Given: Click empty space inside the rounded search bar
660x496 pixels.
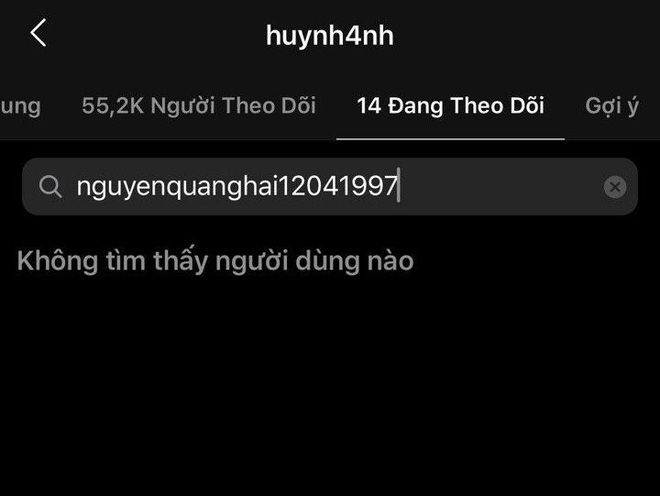Looking at the screenshot, I should [501, 187].
